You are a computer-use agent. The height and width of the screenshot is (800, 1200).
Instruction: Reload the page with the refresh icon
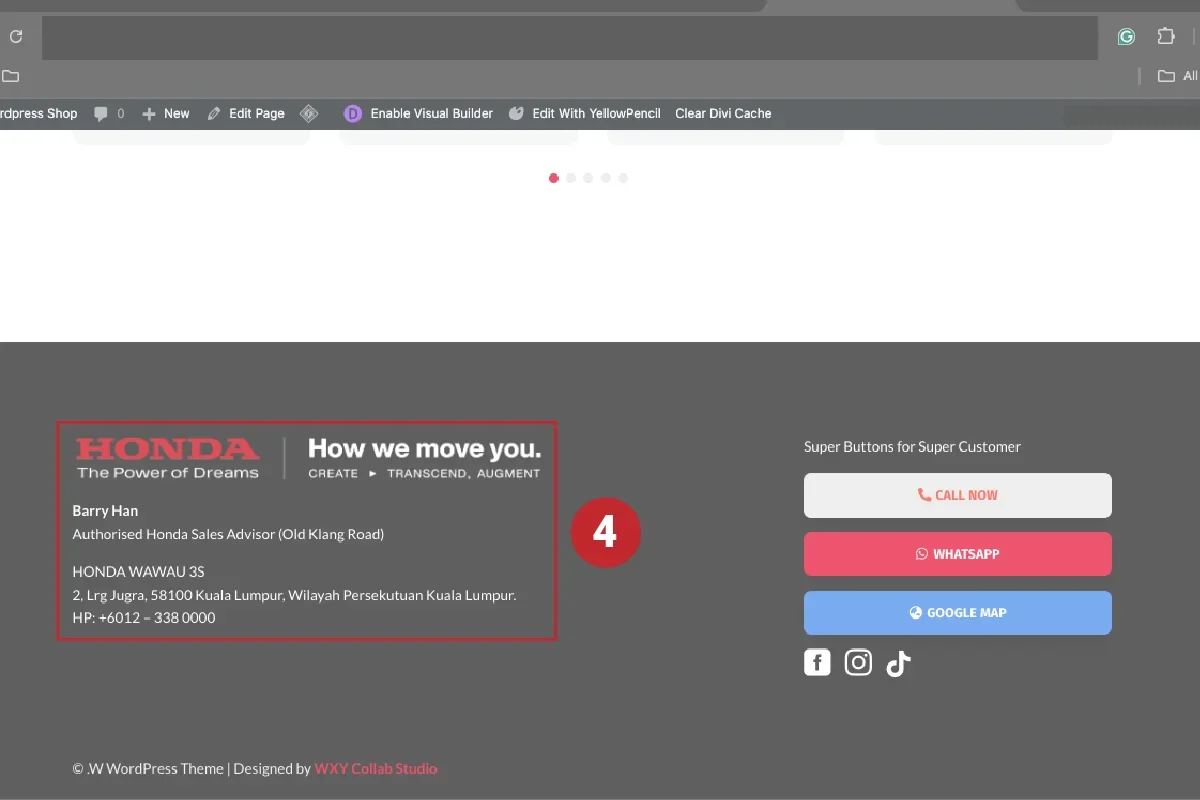coord(15,36)
